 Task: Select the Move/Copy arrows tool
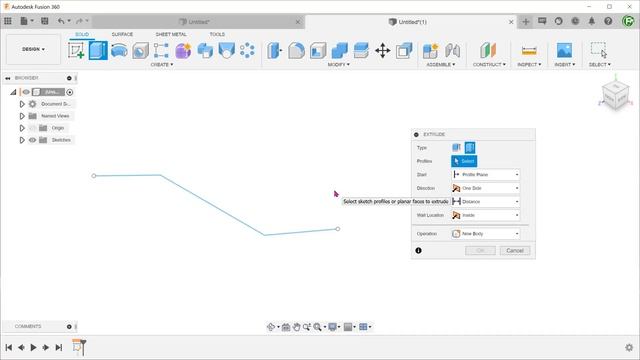[382, 51]
